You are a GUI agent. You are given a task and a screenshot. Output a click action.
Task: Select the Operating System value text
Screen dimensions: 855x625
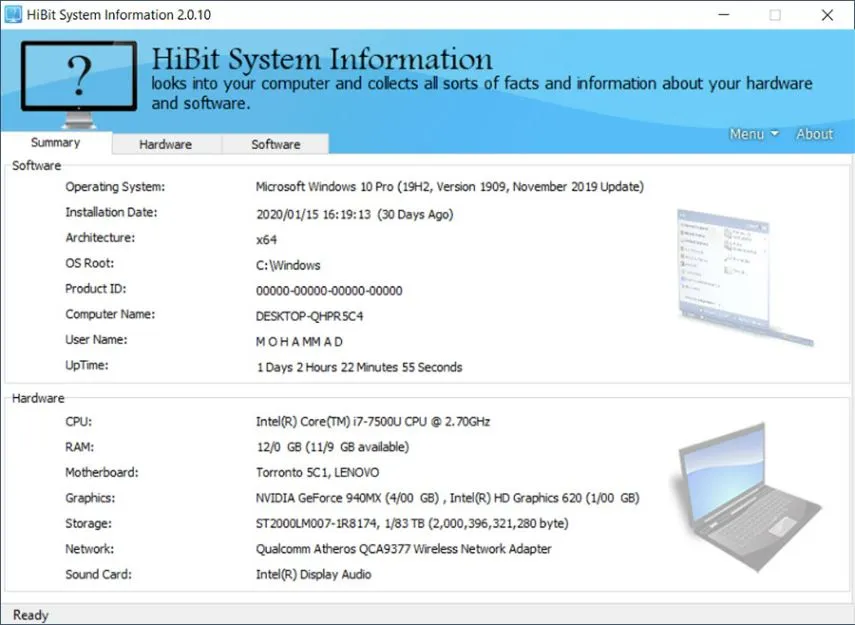tap(449, 186)
